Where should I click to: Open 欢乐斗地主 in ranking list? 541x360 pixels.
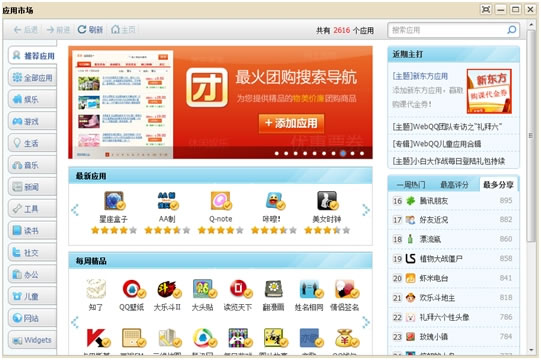[x=453, y=298]
